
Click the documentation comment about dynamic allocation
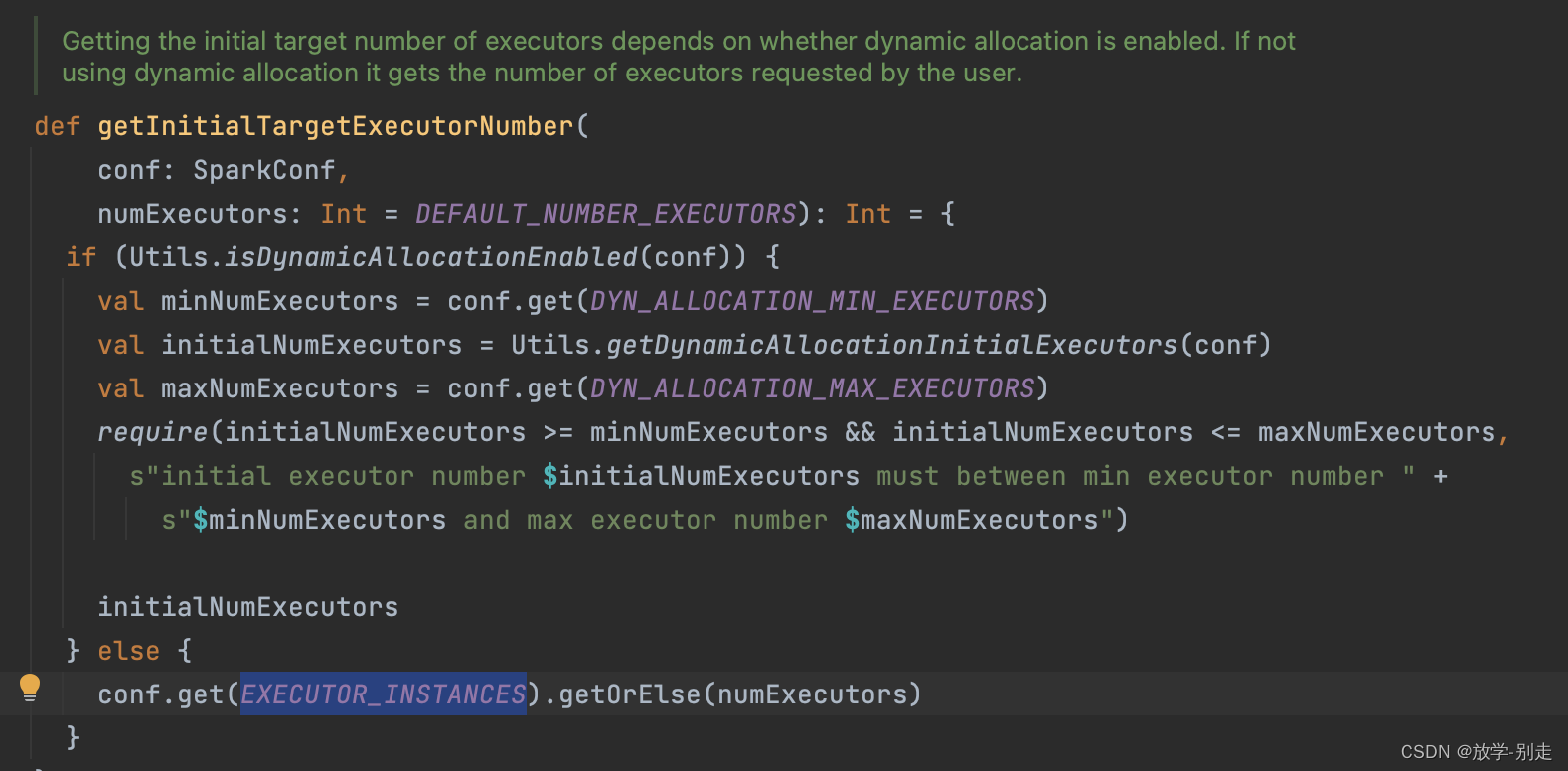point(679,57)
